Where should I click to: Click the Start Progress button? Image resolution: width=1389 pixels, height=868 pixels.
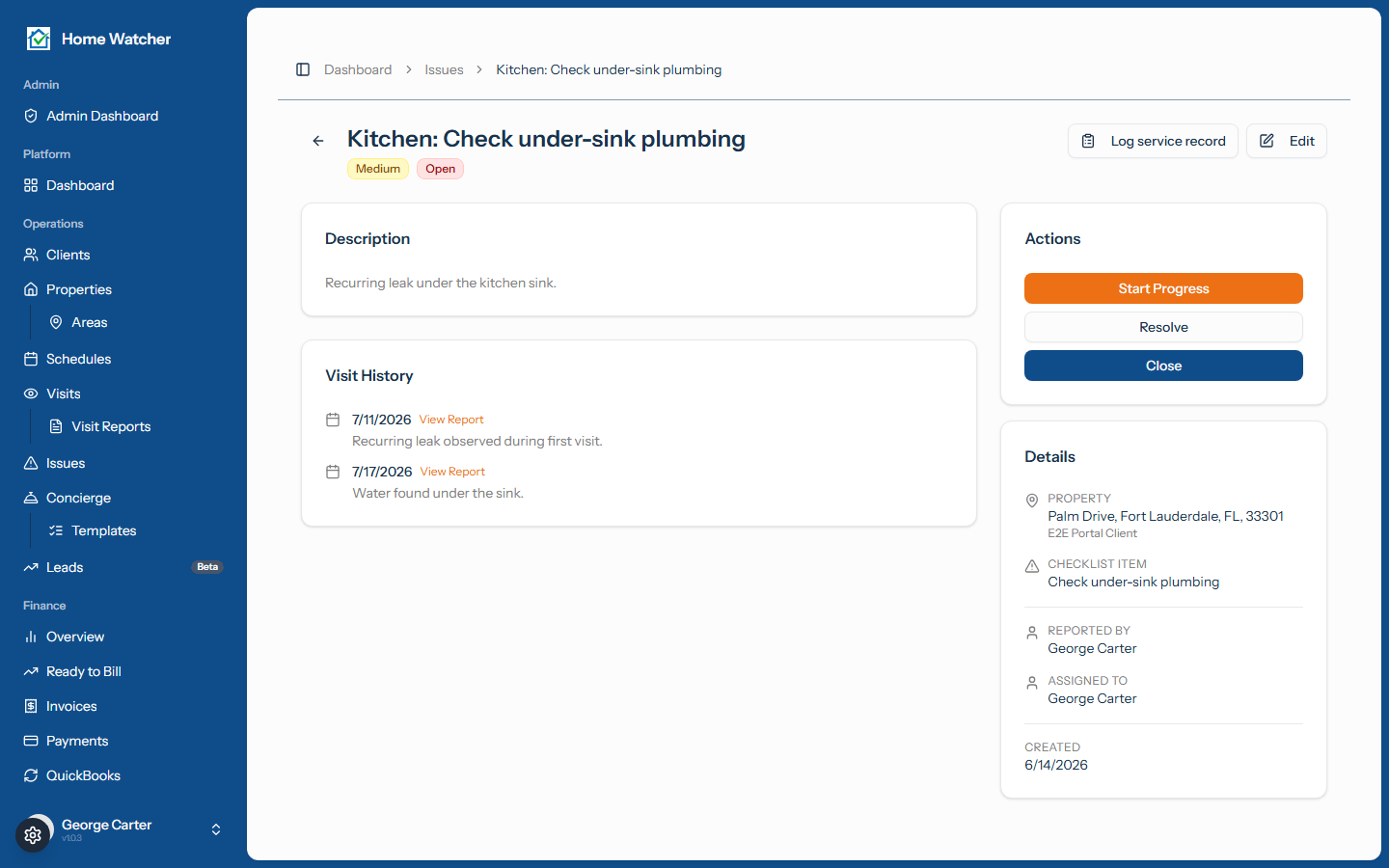click(x=1163, y=288)
